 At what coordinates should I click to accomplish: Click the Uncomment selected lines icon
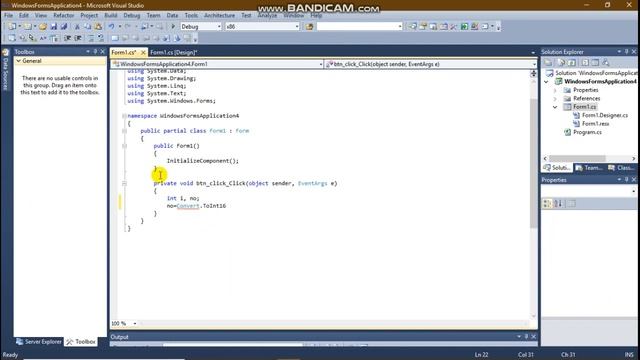pos(100,38)
